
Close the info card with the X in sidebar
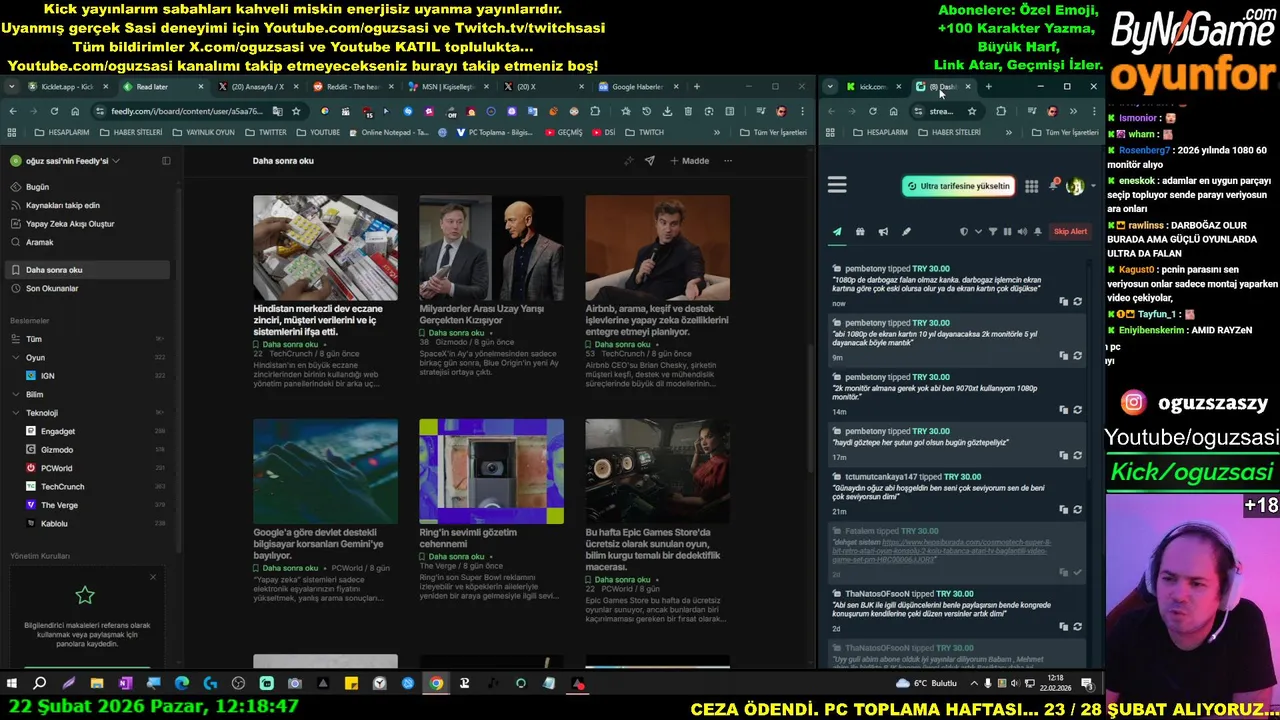[153, 577]
